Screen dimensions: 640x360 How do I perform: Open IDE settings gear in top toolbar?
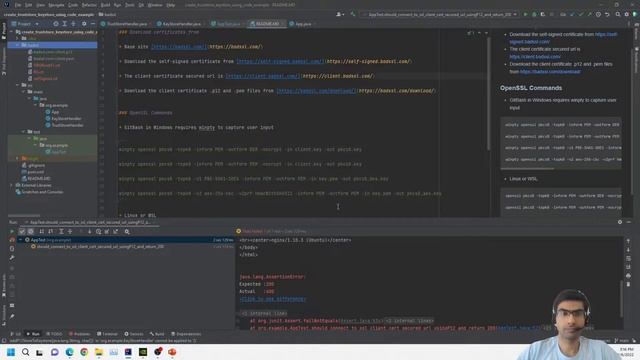point(627,14)
